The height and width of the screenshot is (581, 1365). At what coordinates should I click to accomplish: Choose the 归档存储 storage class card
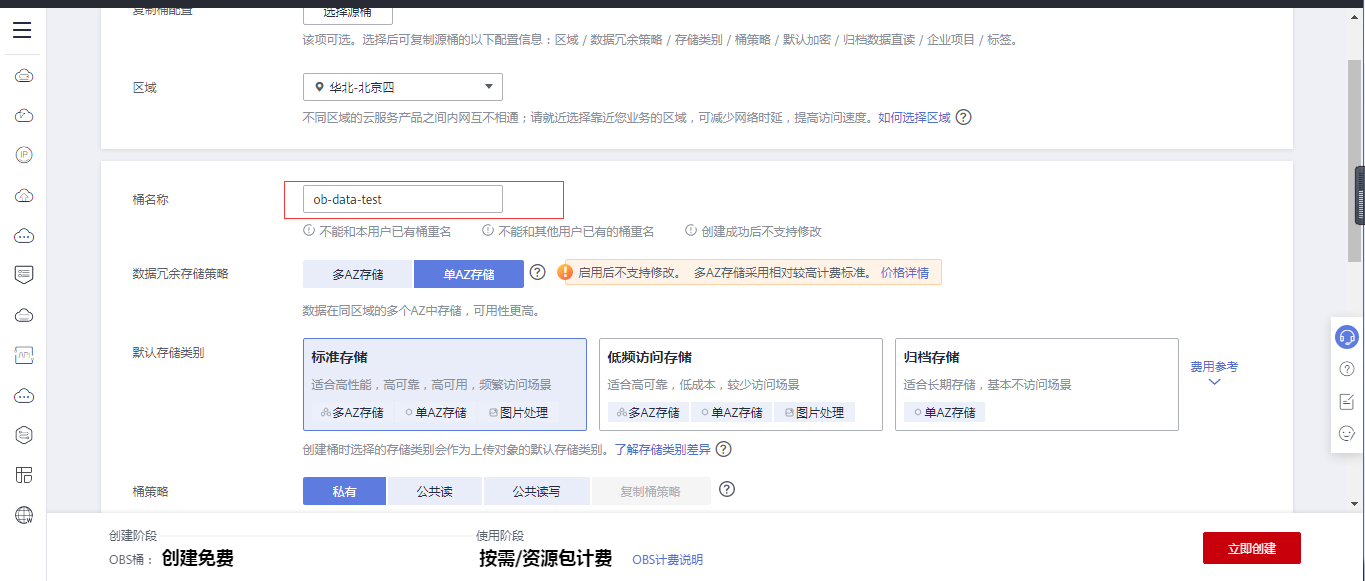pos(1037,384)
